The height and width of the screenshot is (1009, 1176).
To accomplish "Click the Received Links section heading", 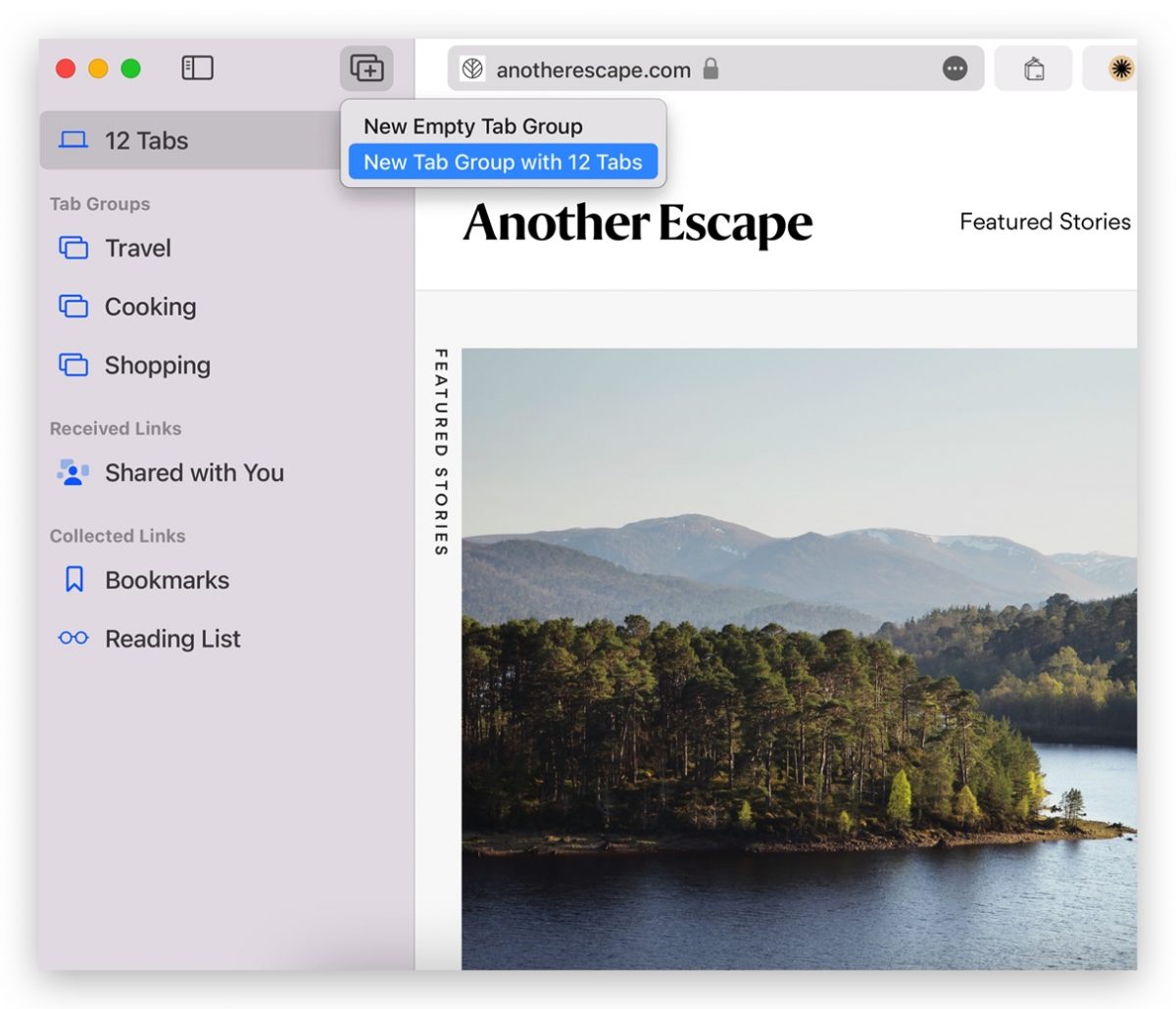I will 116,428.
